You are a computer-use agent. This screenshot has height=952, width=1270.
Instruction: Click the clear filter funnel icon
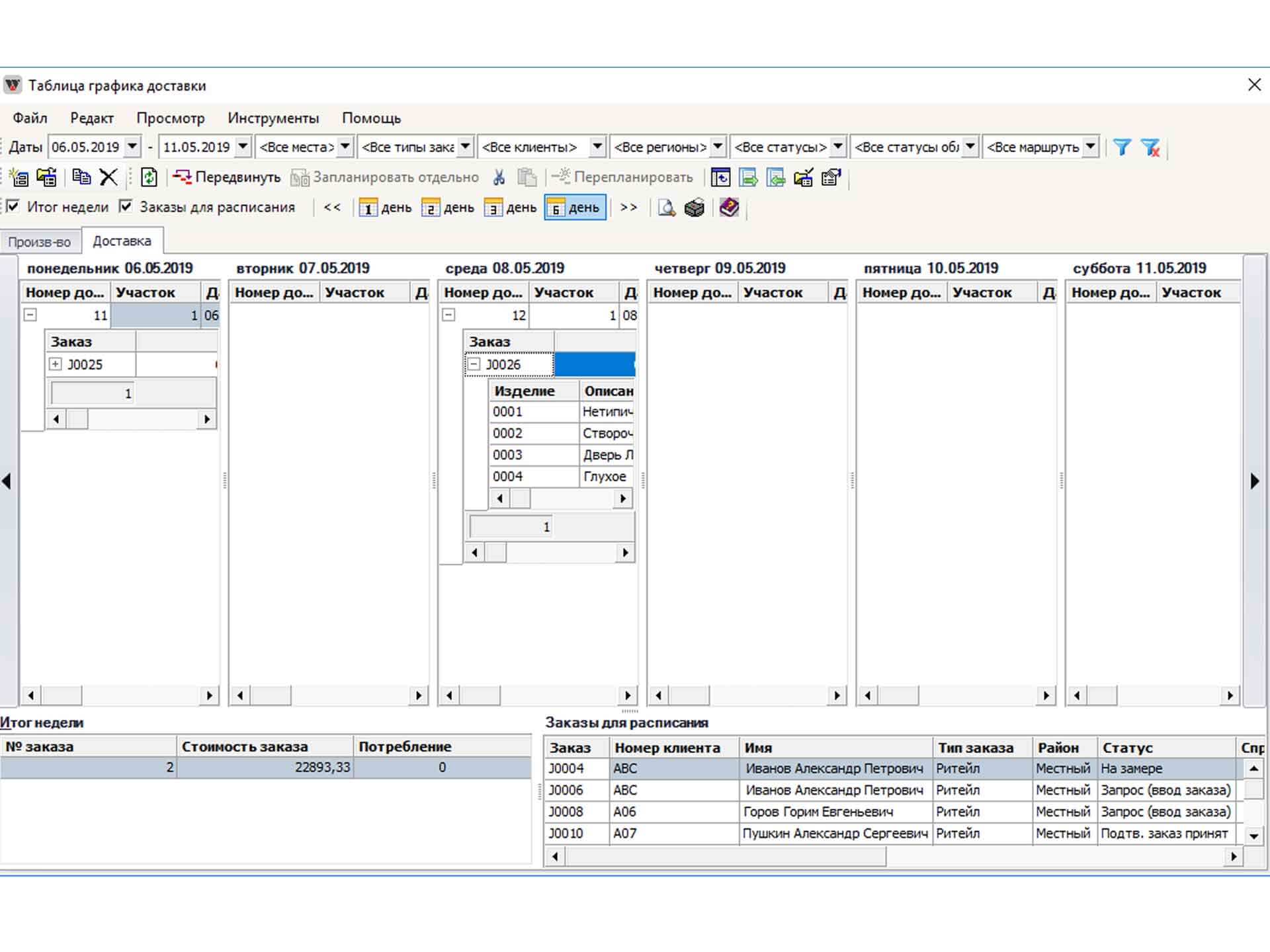pos(1150,147)
